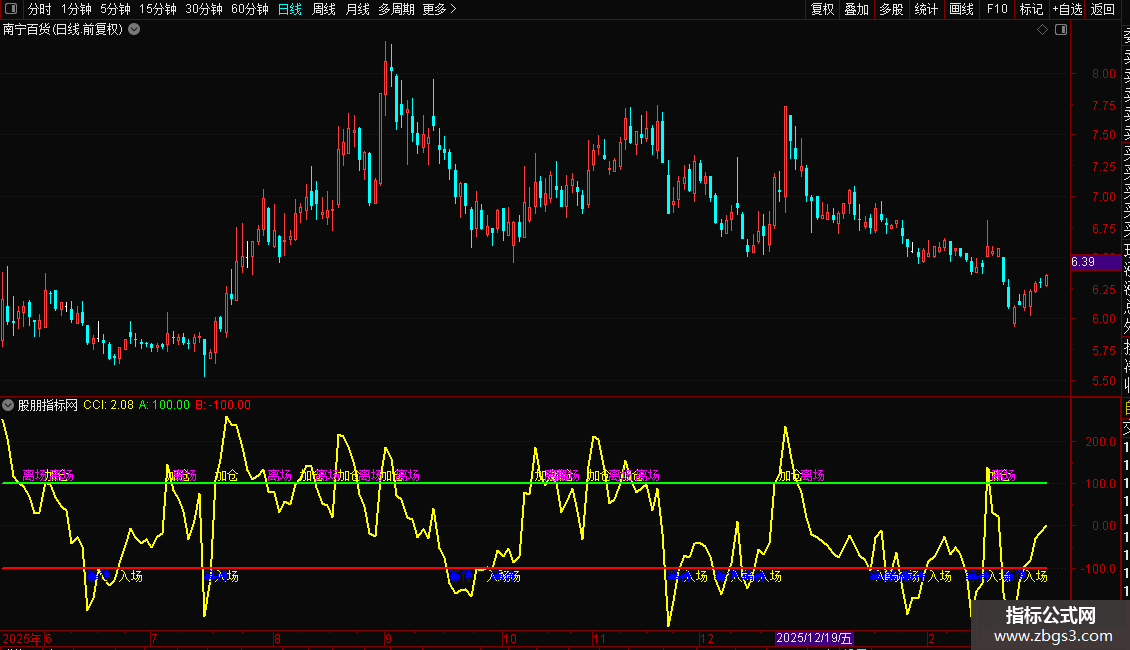Switch to 周线 weekly chart
The width and height of the screenshot is (1130, 650).
[x=324, y=9]
